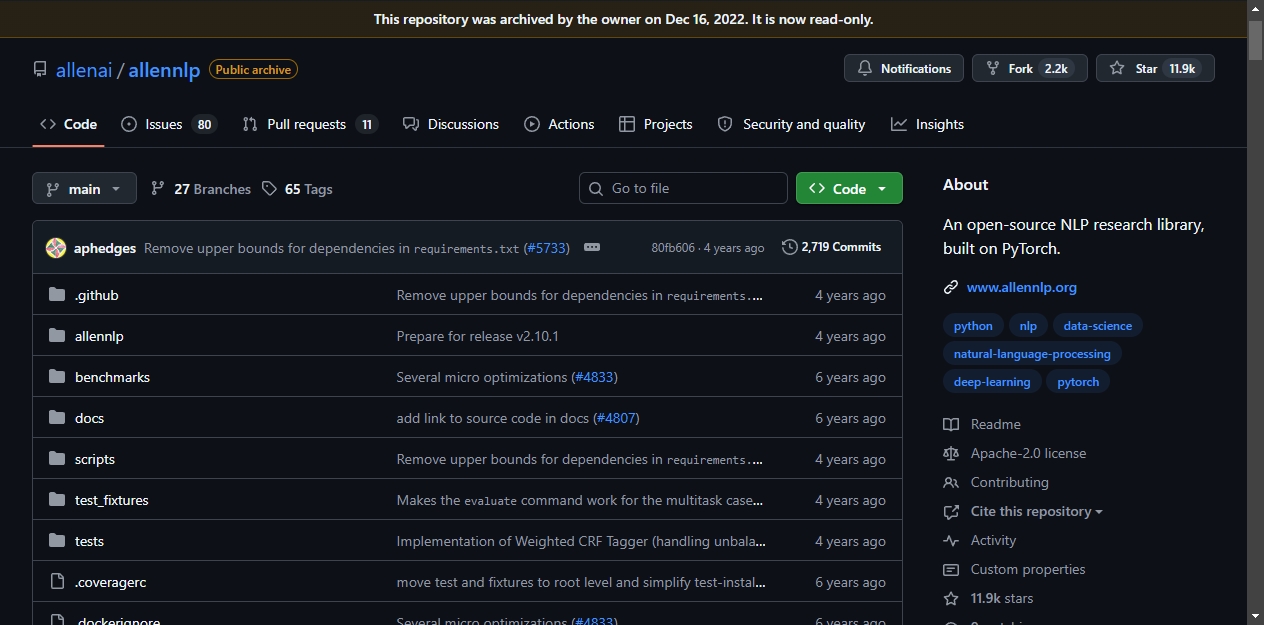Open the Actions tab
1264x625 pixels.
560,125
